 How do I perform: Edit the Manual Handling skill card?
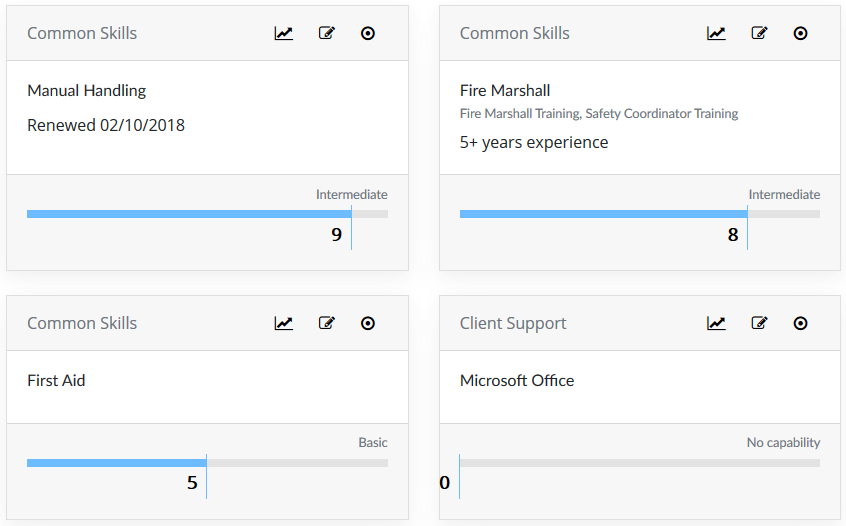[326, 33]
